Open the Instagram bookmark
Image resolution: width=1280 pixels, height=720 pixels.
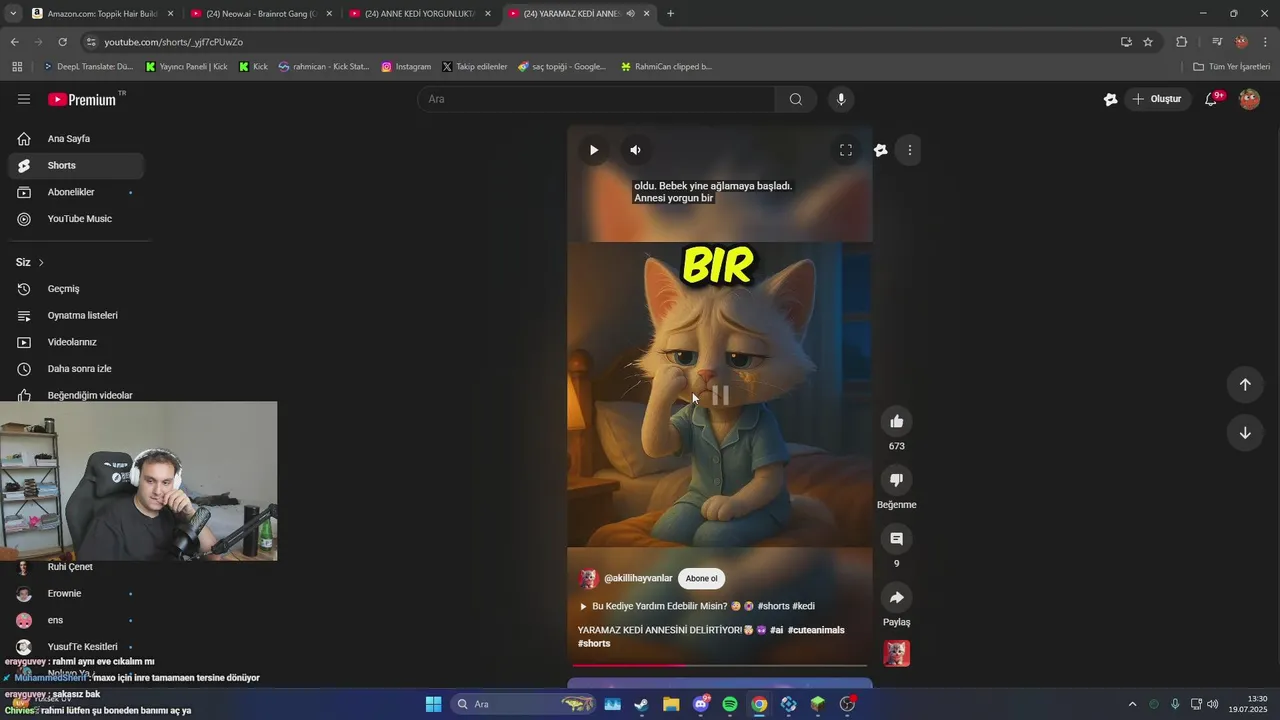[x=406, y=67]
